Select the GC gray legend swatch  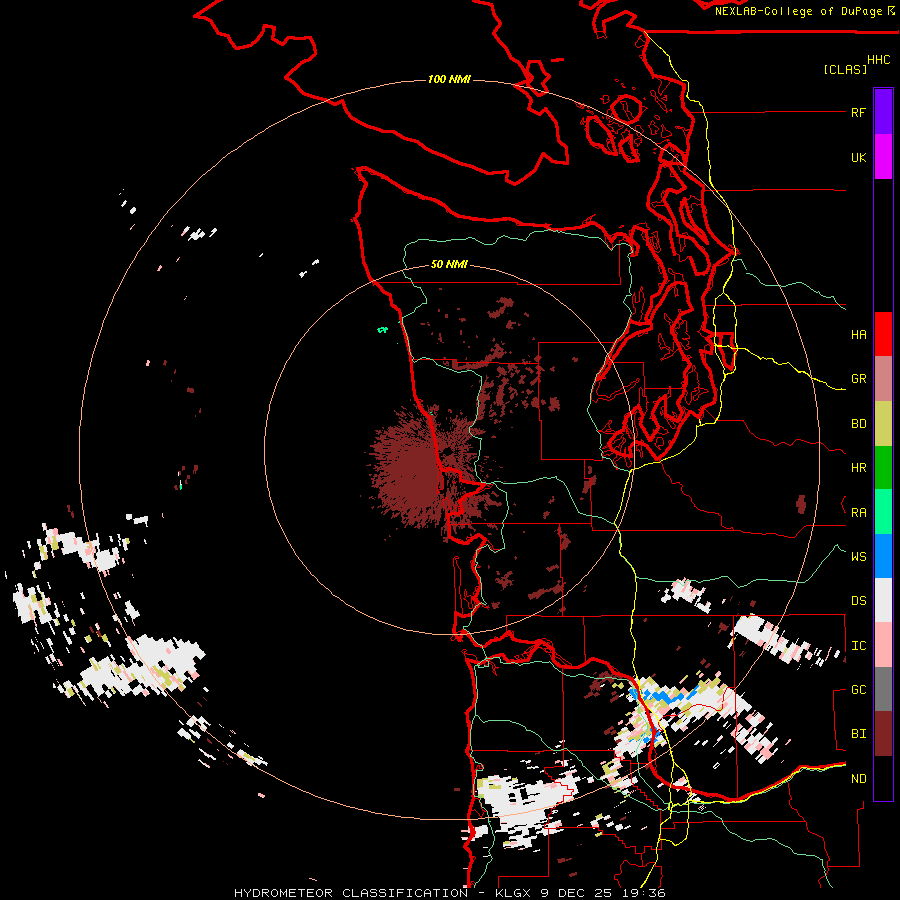click(883, 689)
